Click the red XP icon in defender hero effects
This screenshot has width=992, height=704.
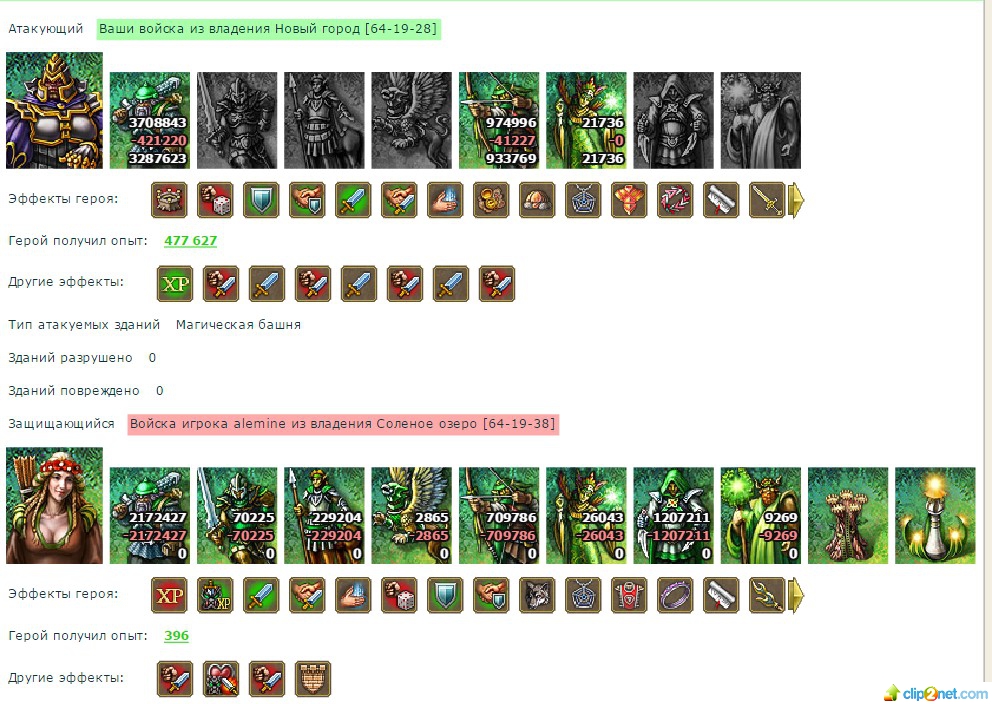pos(169,595)
